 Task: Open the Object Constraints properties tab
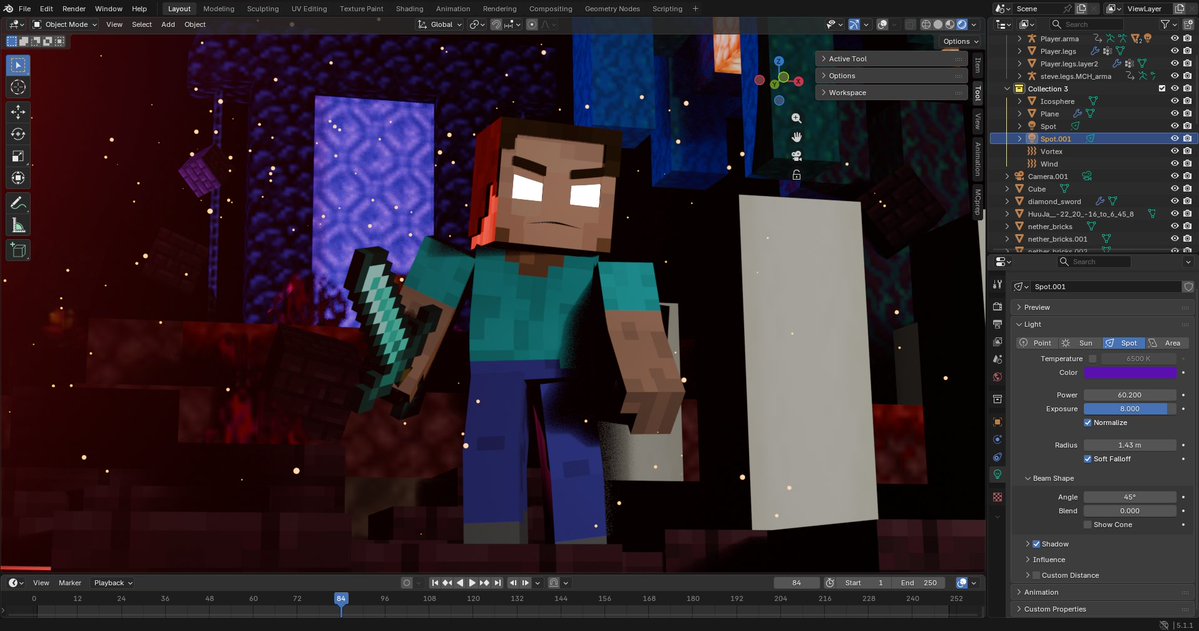pos(997,457)
